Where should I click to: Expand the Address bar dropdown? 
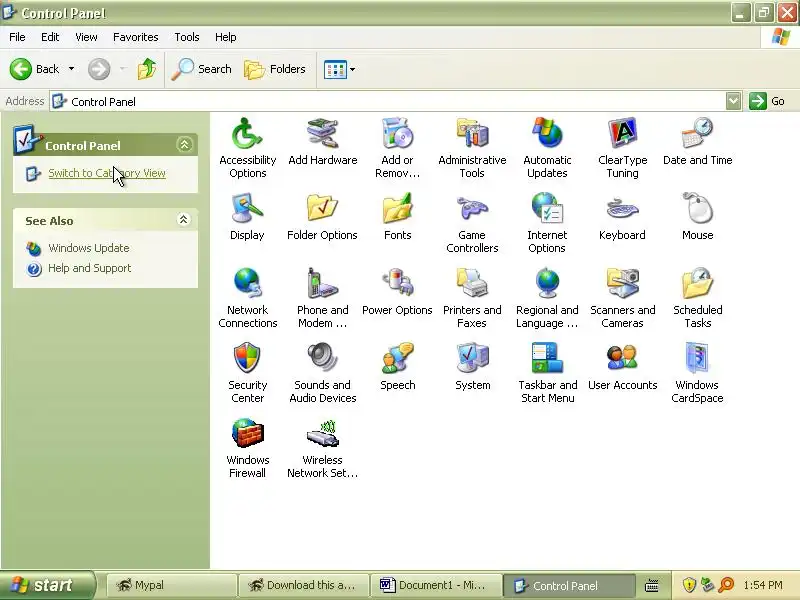click(x=733, y=101)
